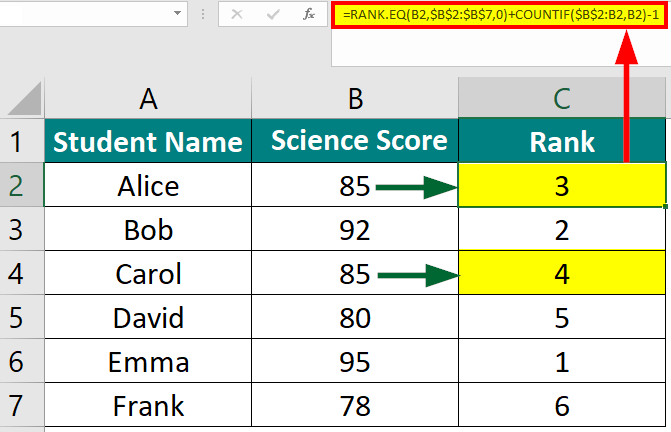The image size is (671, 432).
Task: Click the formula bar options dots handle
Action: tap(203, 15)
